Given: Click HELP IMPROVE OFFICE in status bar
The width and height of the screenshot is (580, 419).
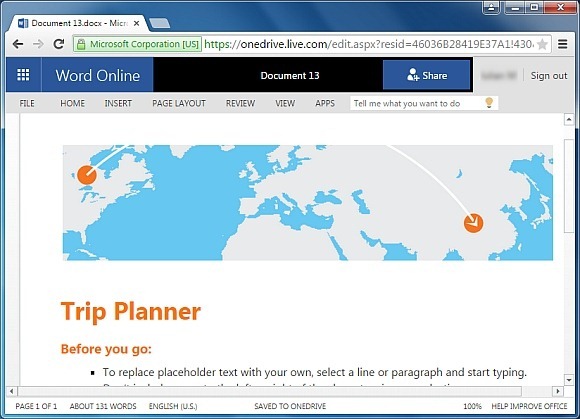Looking at the screenshot, I should (x=529, y=406).
